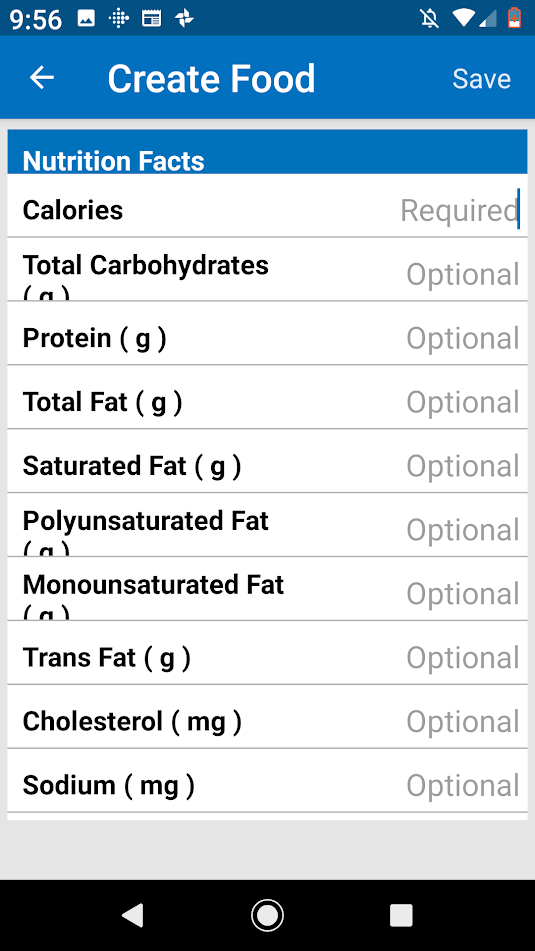Select the Protein (g) field

[268, 334]
